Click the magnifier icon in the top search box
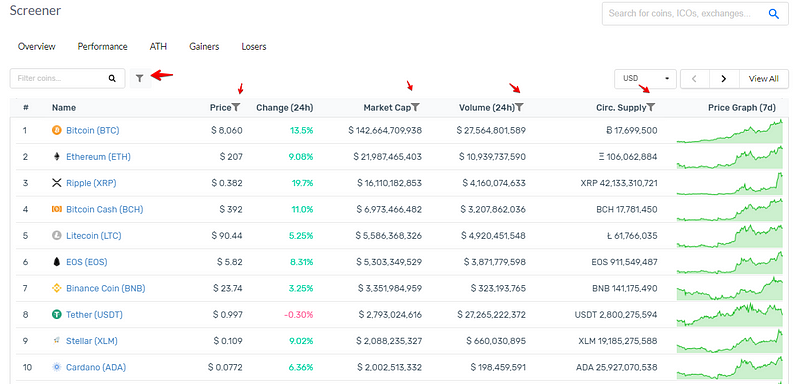 (x=773, y=14)
